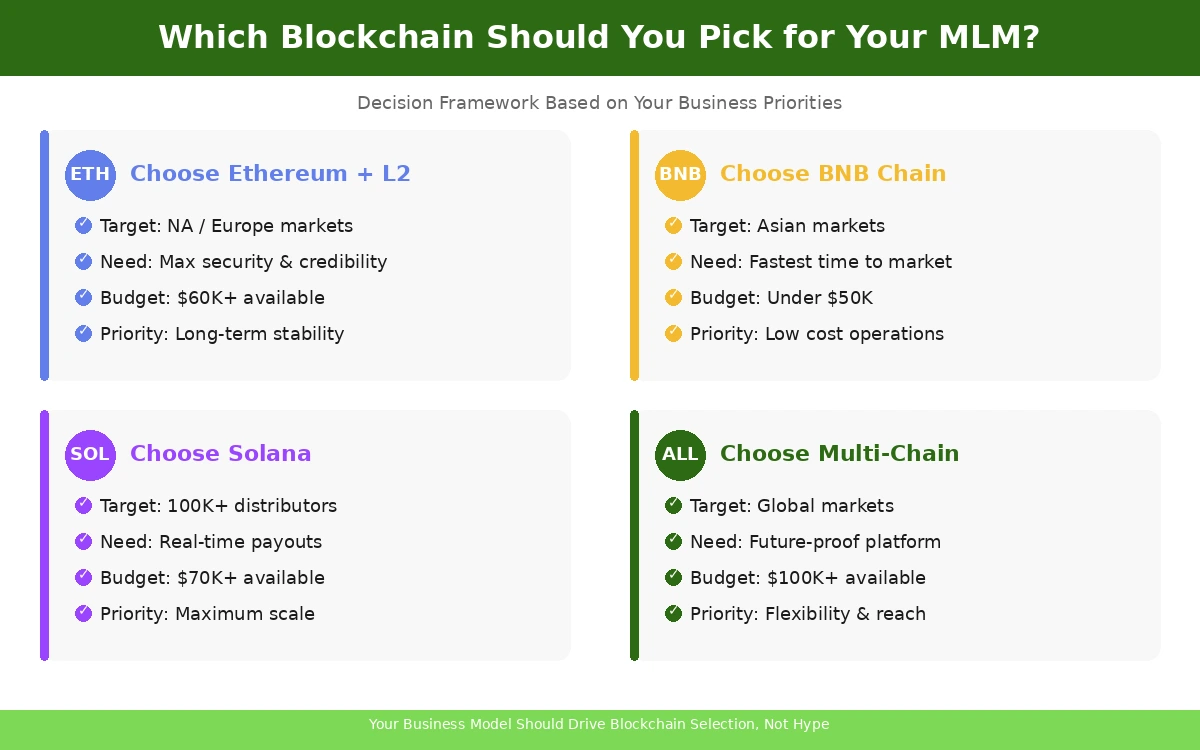
Task: Click the blue accent bar on Ethereum card
Action: 44,255
